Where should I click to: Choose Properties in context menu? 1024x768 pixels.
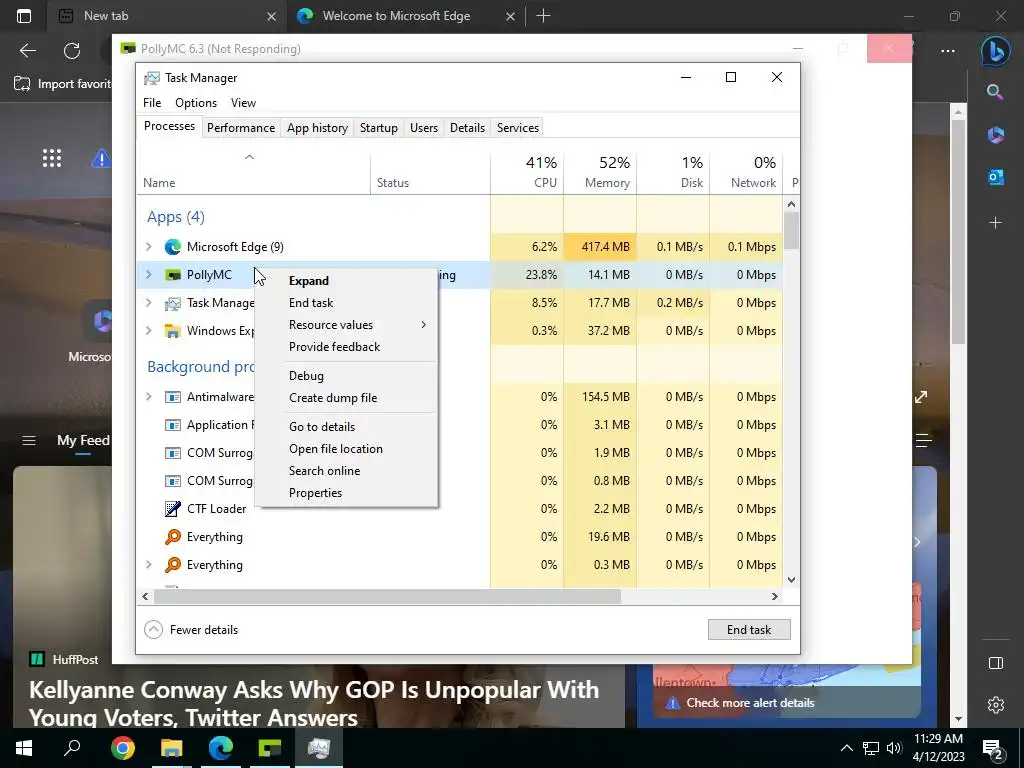click(346, 494)
